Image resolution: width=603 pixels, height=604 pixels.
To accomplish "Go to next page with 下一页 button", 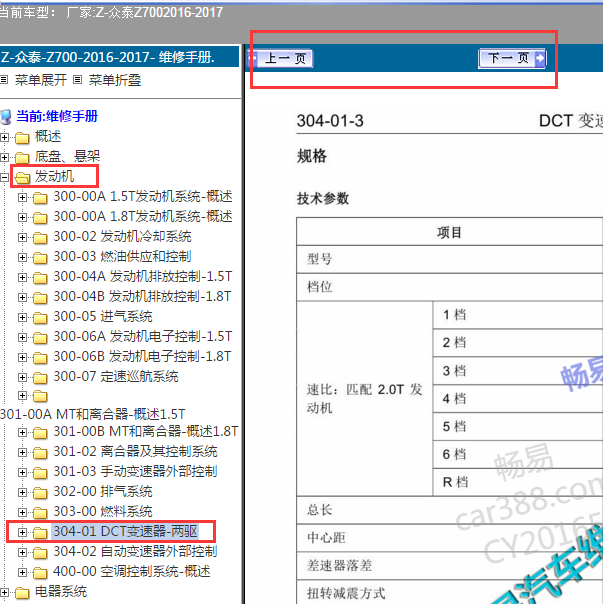I will click(x=512, y=59).
